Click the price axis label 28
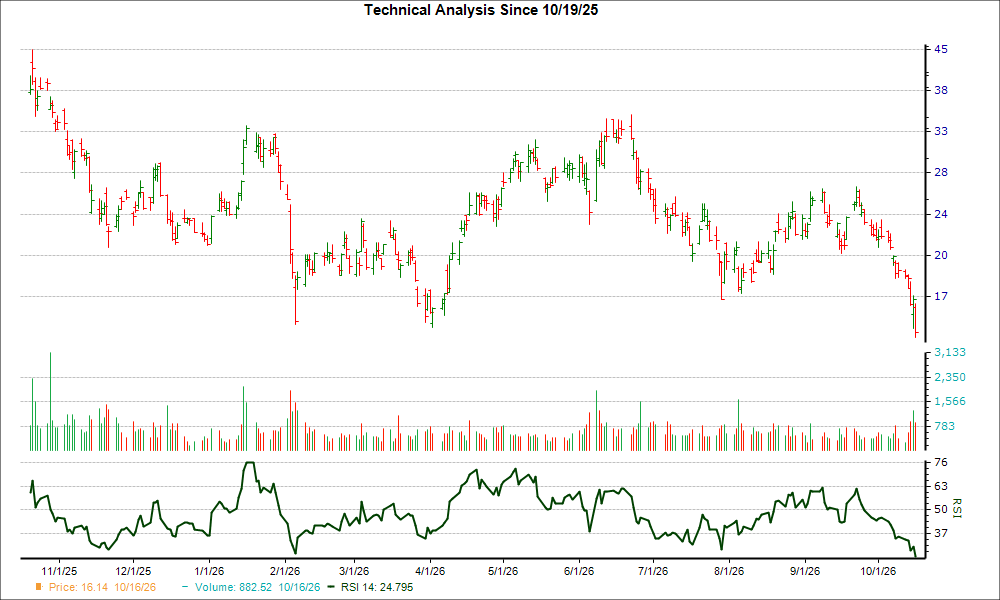 coord(941,172)
